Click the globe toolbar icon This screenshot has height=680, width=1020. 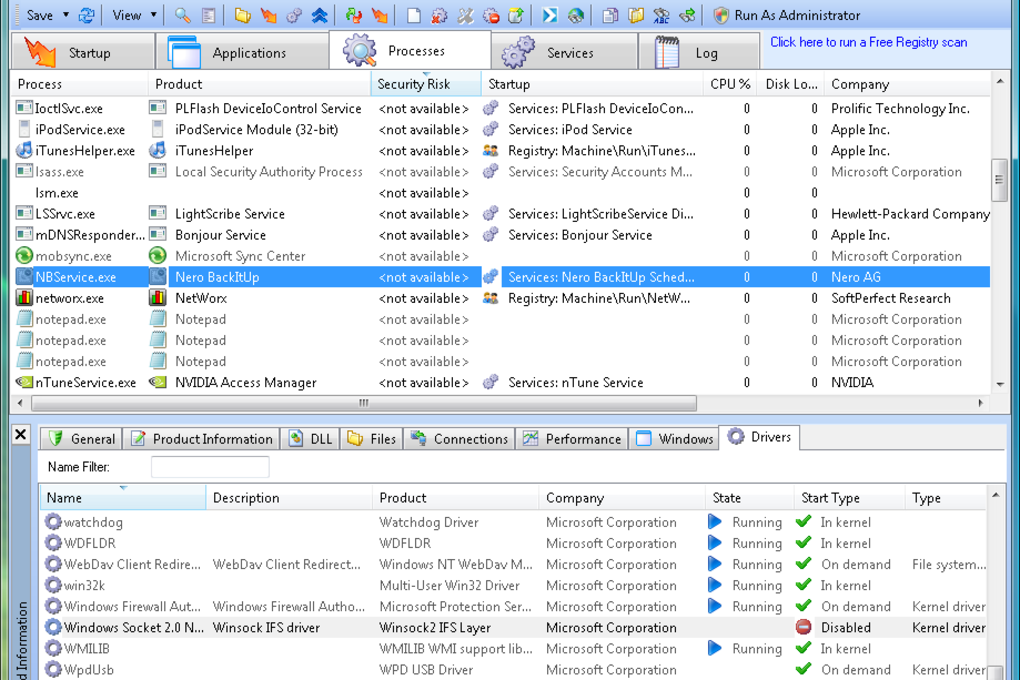(x=576, y=15)
